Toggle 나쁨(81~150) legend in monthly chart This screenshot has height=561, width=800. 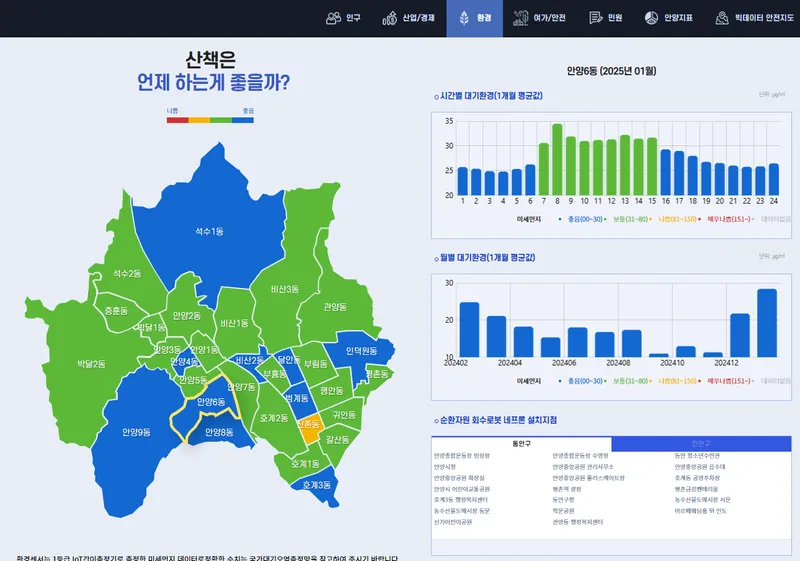678,380
